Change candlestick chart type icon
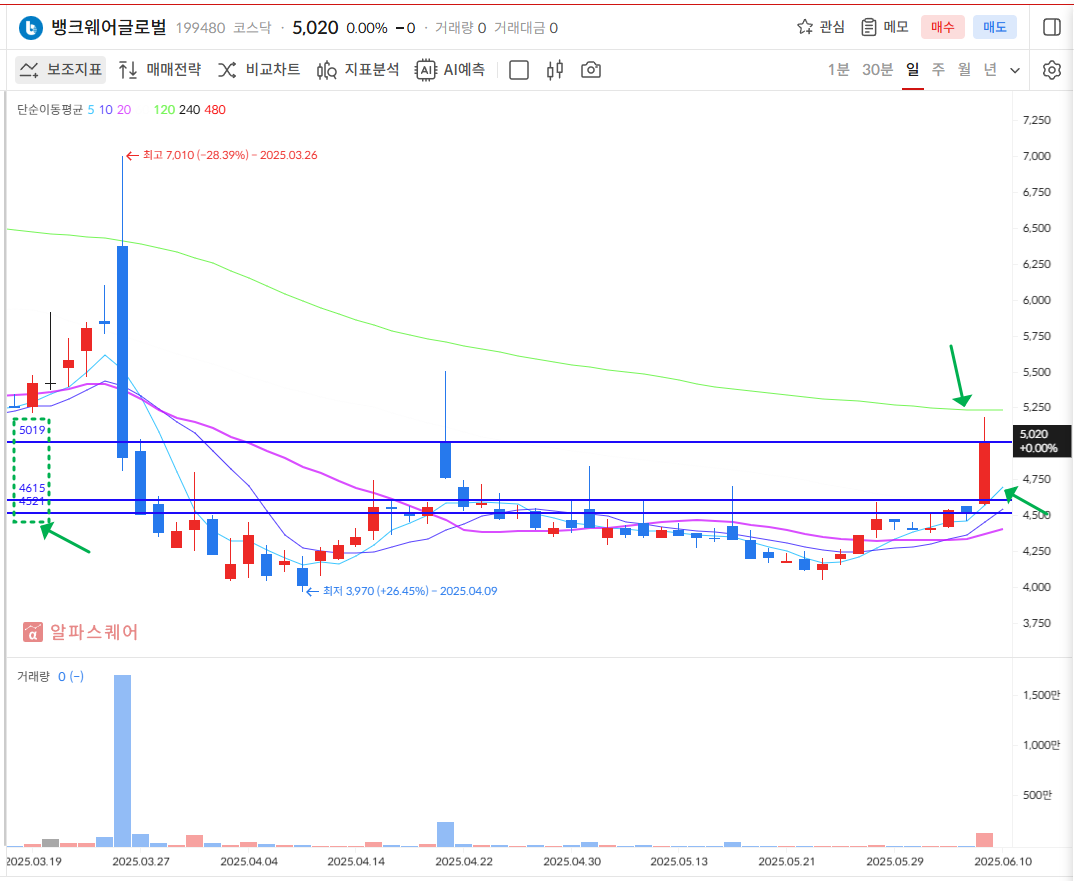Screen dimensions: 1074x881 click(555, 70)
